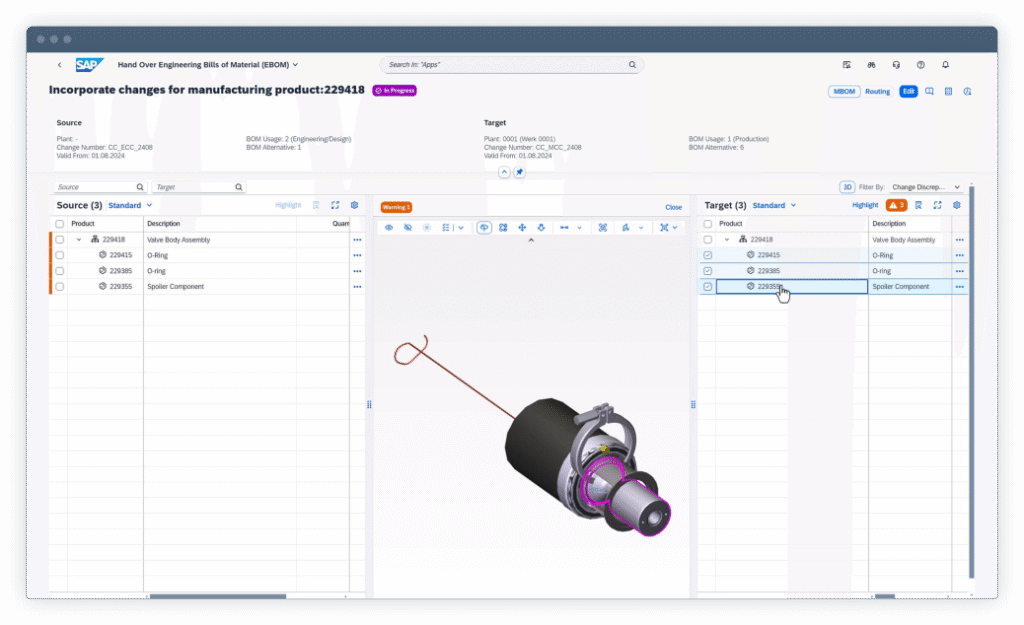Select the pan (four-arrow) tool in 3D viewer
The width and height of the screenshot is (1024, 625).
coord(522,227)
